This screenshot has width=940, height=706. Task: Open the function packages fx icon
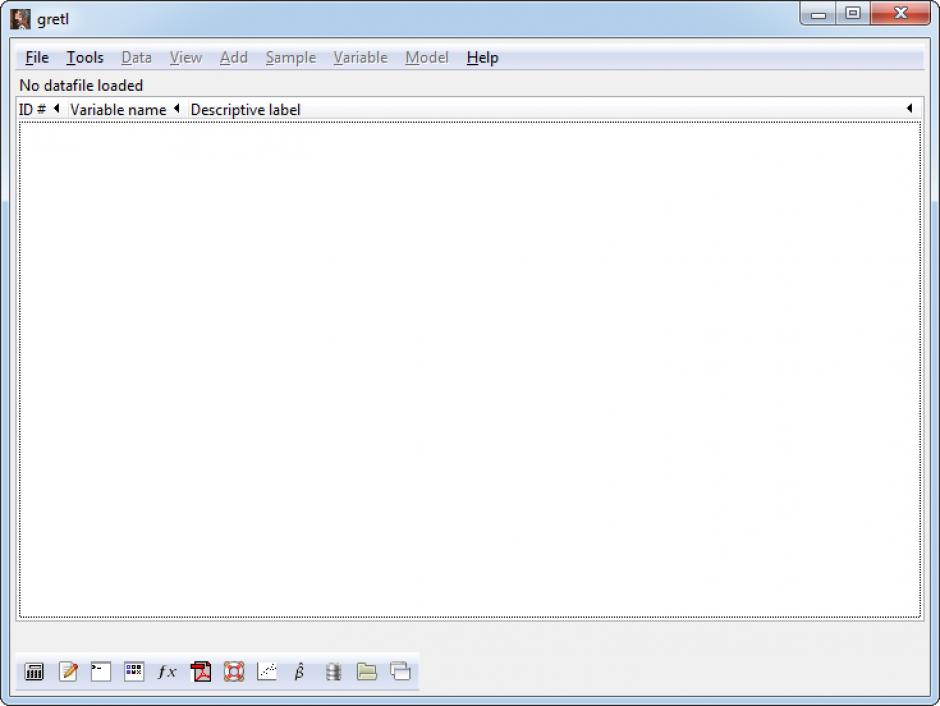[x=167, y=672]
